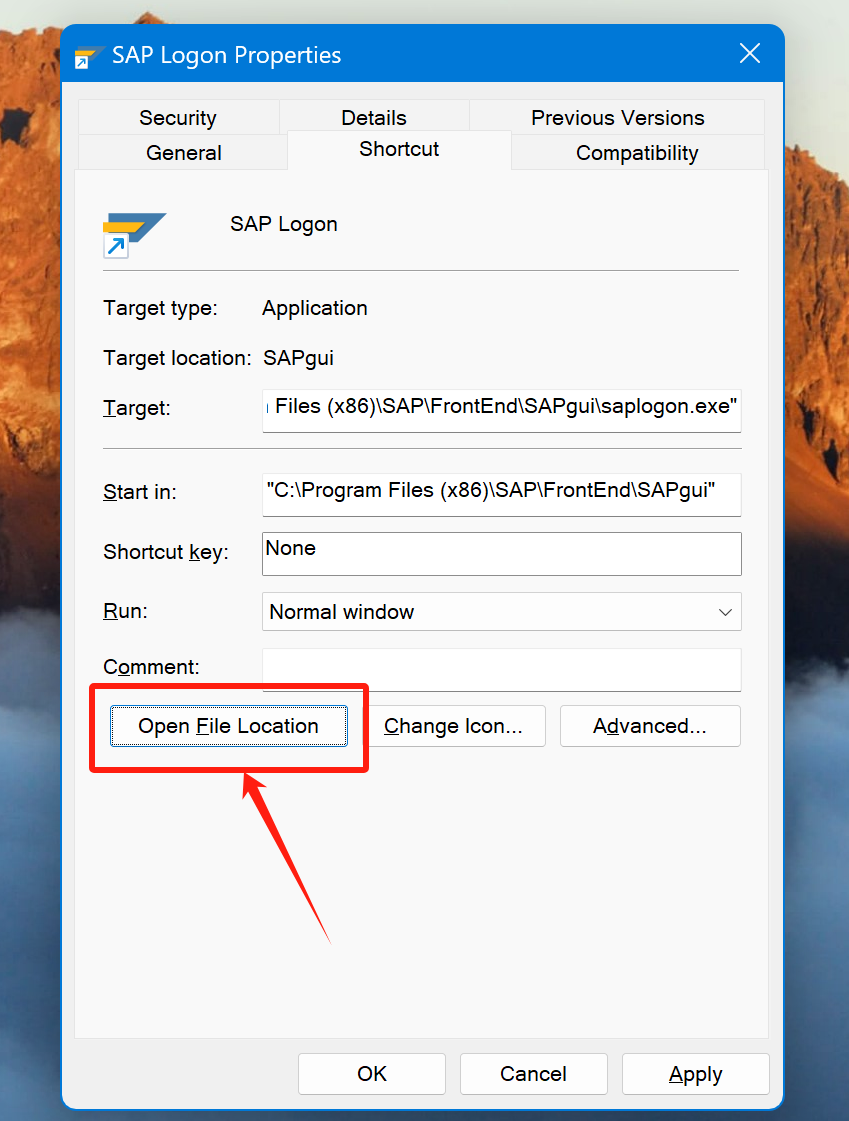This screenshot has height=1121, width=849.
Task: Switch to the Security tab
Action: tap(177, 117)
